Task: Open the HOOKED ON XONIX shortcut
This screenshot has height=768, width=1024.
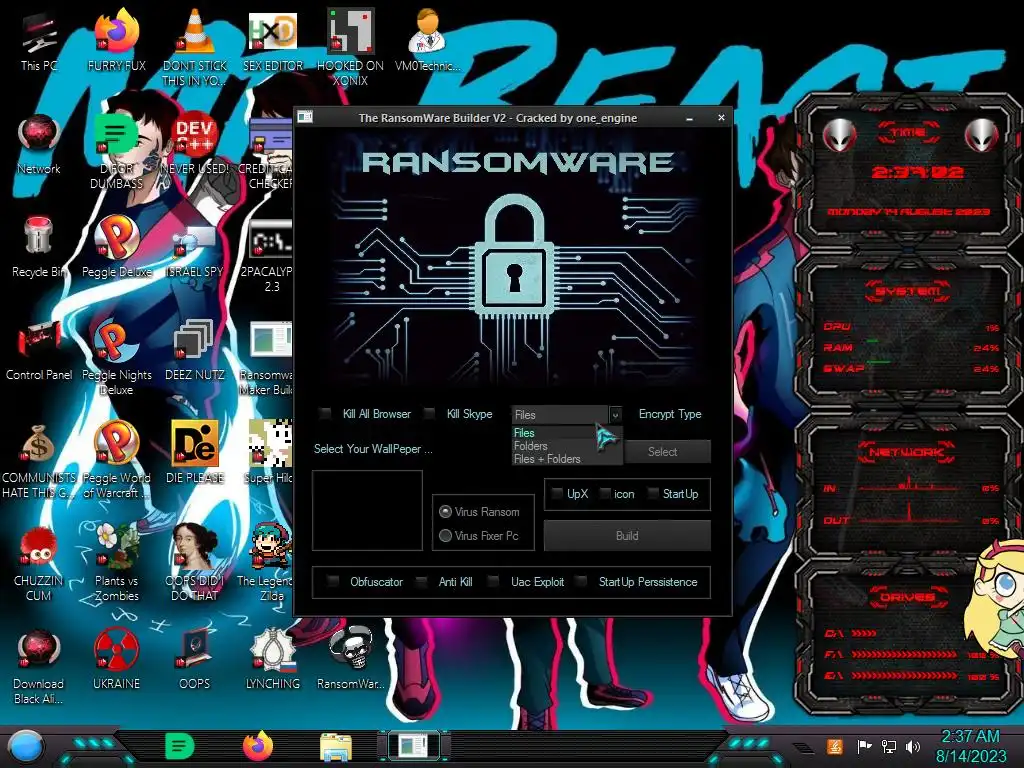Action: (350, 47)
